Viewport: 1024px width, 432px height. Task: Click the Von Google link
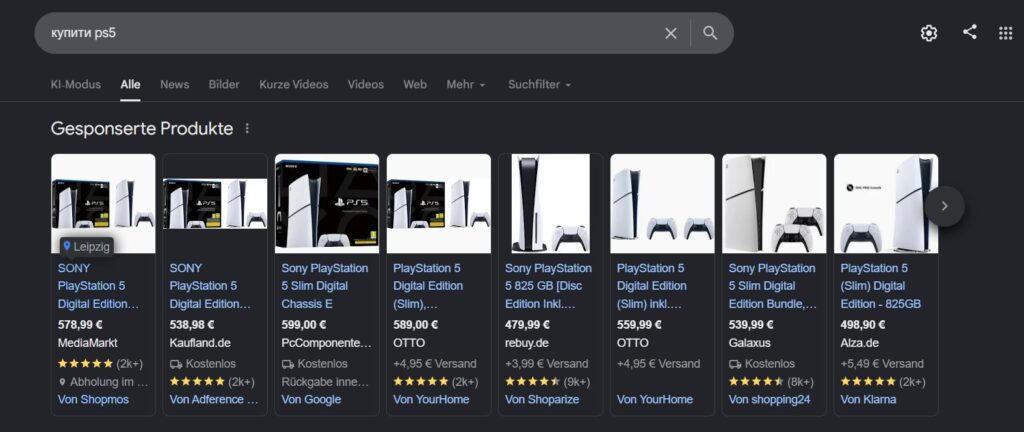(311, 399)
